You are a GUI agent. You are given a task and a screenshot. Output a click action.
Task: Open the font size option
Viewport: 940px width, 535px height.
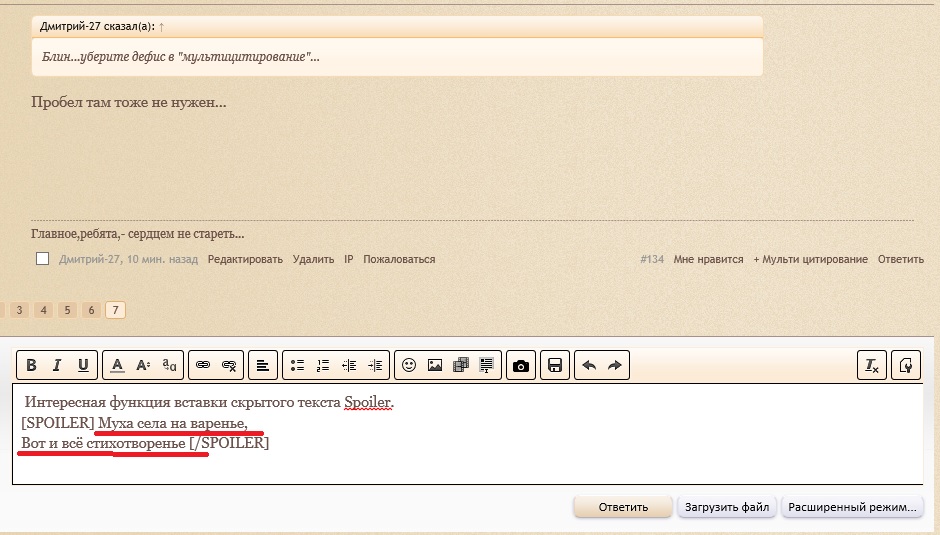point(143,365)
